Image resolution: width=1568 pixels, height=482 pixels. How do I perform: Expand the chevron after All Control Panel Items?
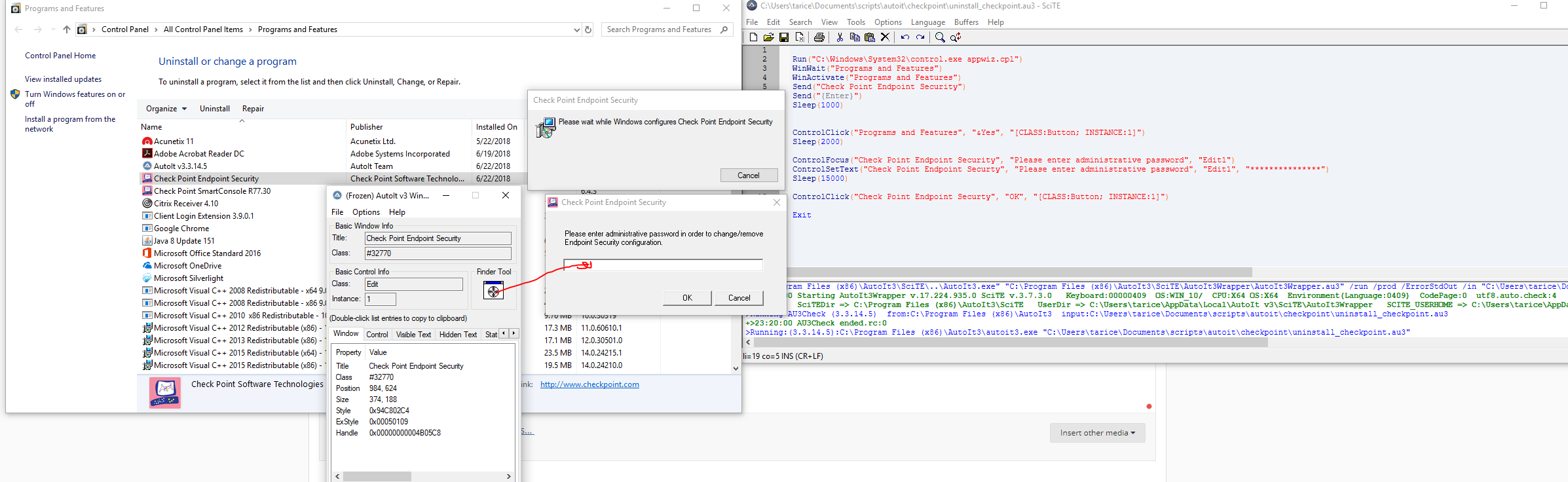click(250, 29)
